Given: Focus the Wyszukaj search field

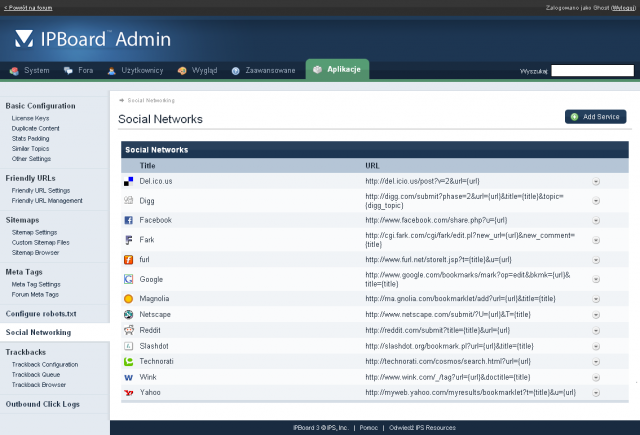Looking at the screenshot, I should pyautogui.click(x=592, y=71).
